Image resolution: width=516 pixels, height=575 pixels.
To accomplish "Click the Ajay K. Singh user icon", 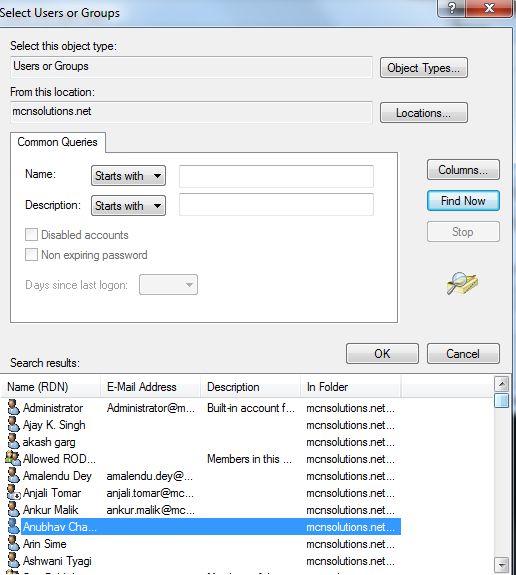I will coord(14,425).
